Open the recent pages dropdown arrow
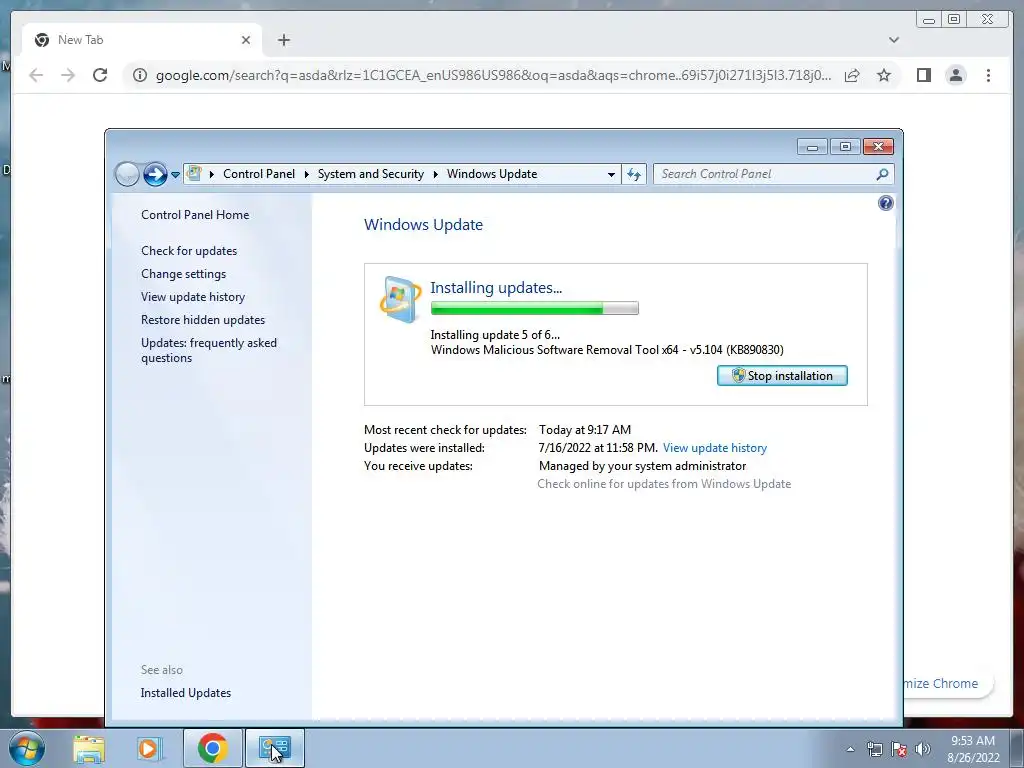The image size is (1024, 768). (175, 175)
